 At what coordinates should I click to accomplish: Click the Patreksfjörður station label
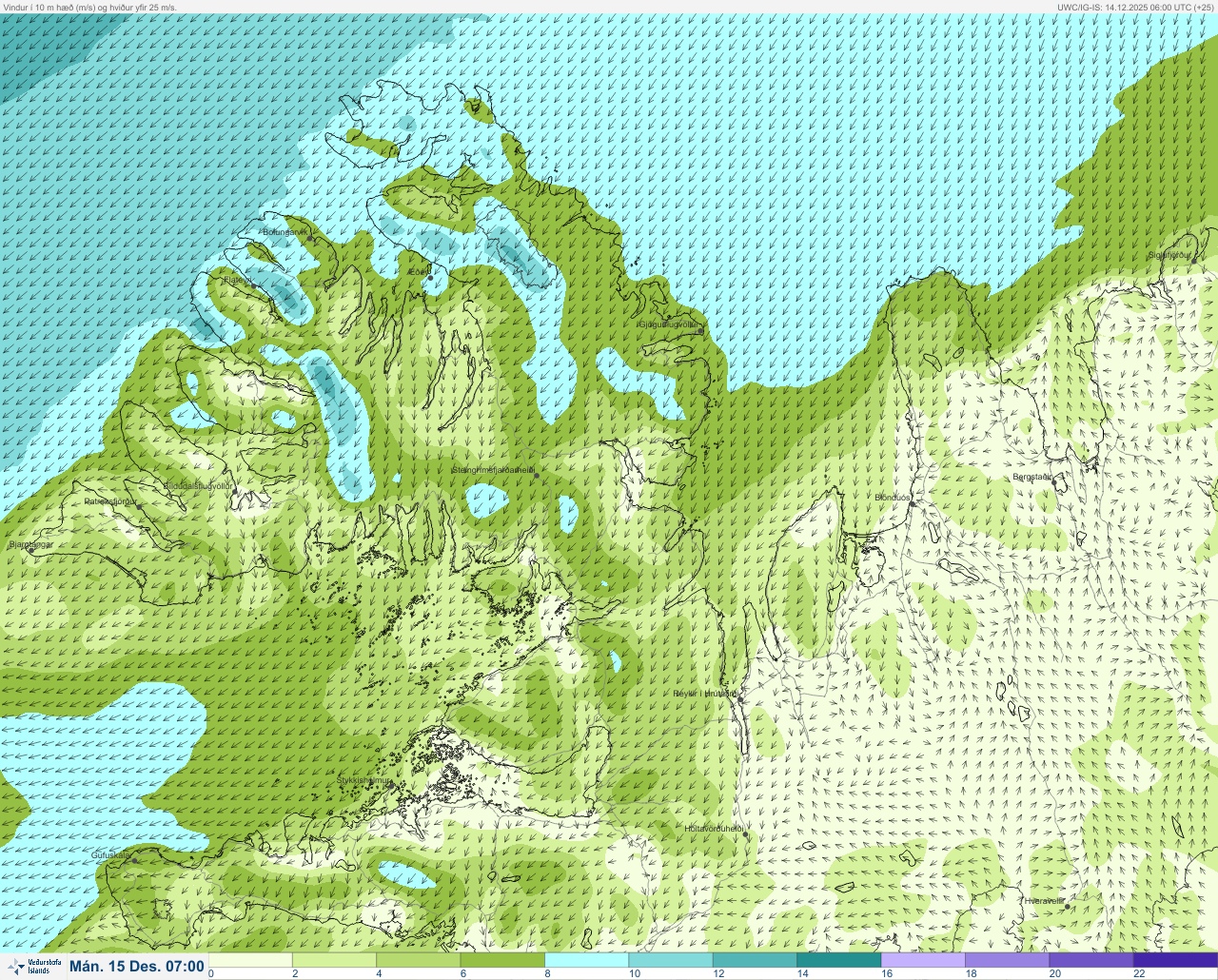point(110,500)
